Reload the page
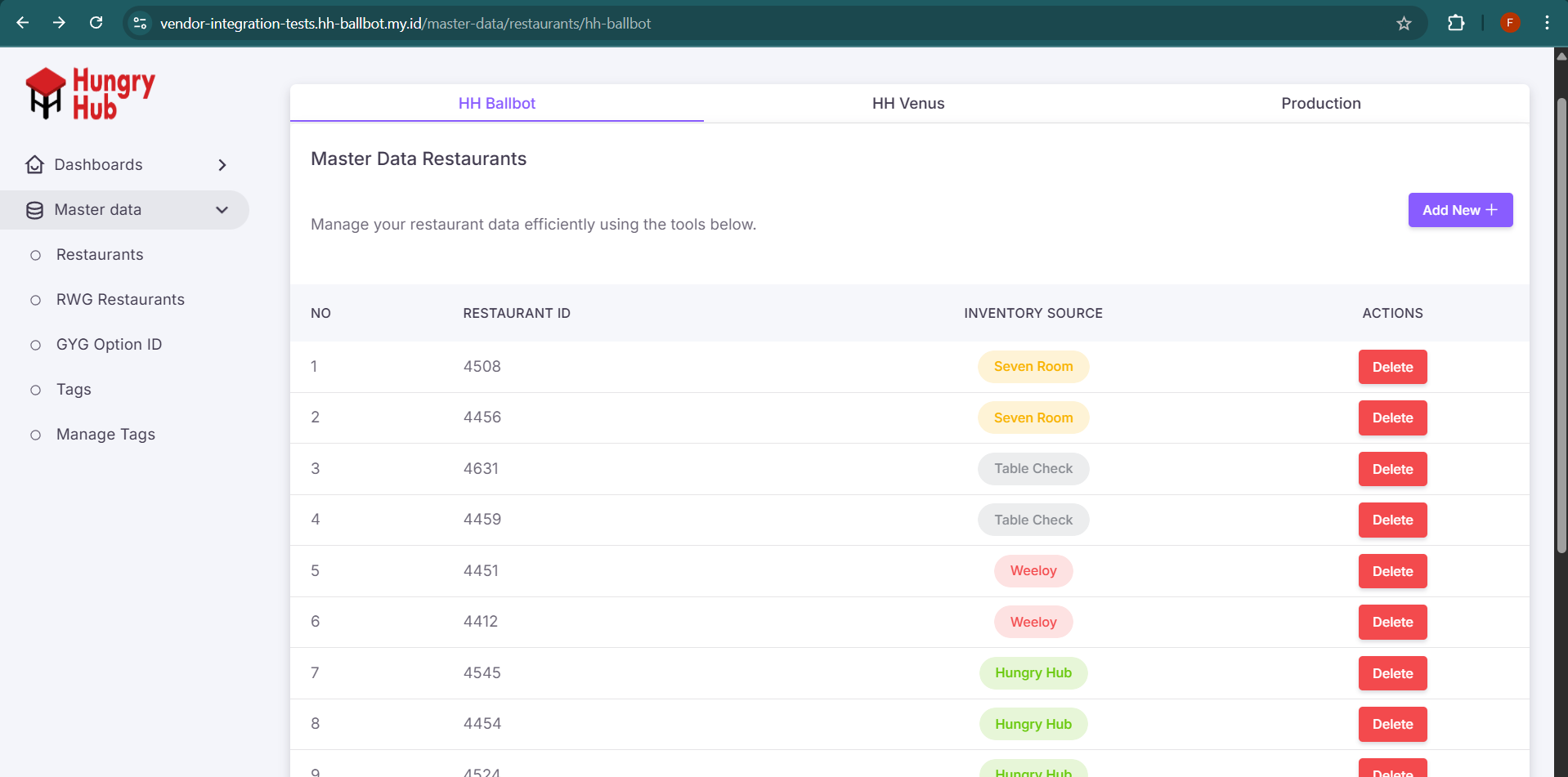The image size is (1568, 777). (96, 23)
